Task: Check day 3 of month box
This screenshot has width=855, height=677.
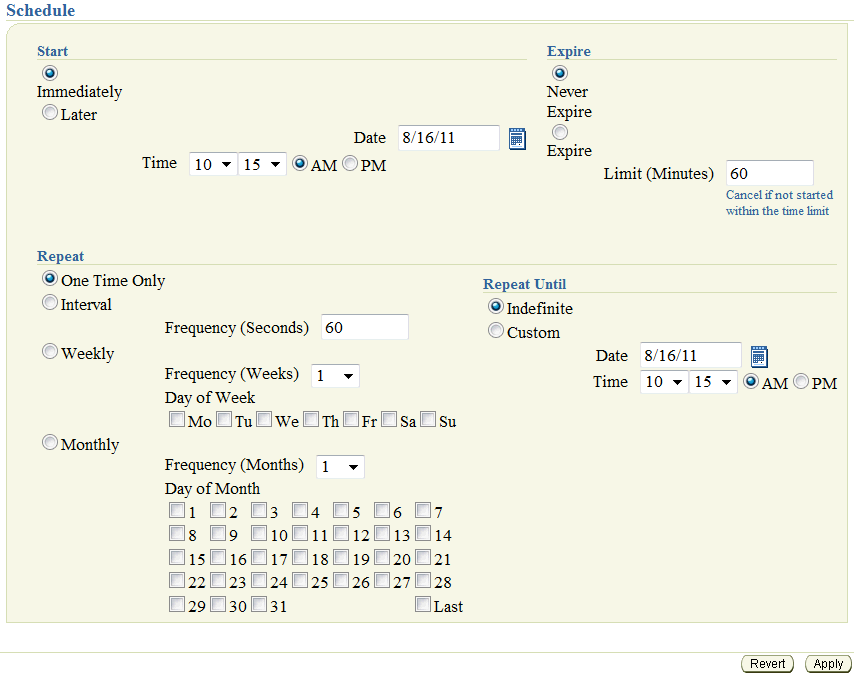Action: click(x=259, y=510)
